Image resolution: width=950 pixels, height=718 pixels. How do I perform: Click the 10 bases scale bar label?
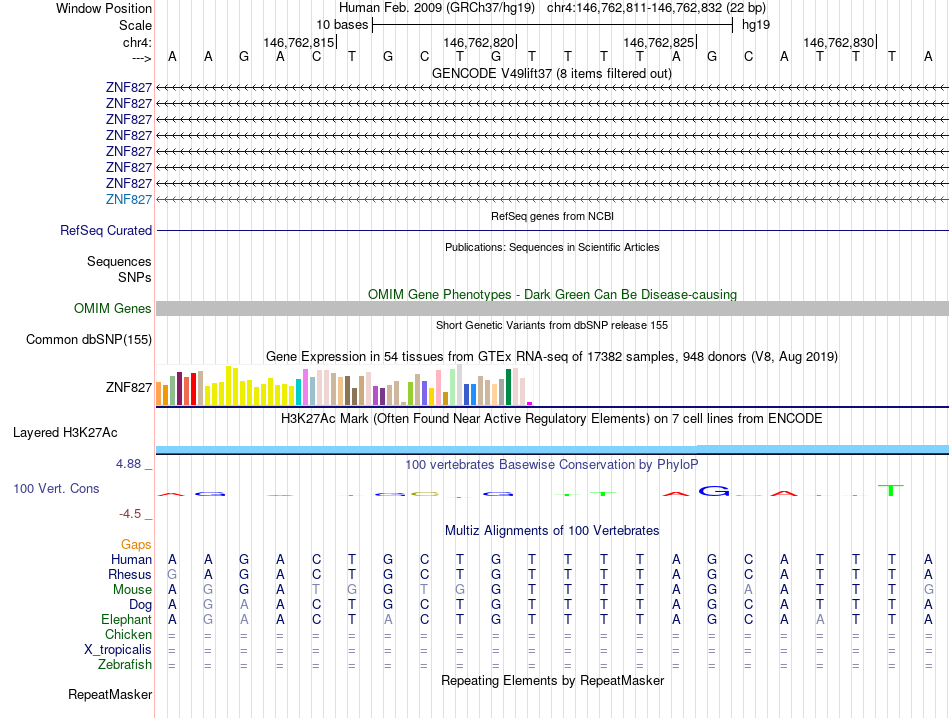pyautogui.click(x=342, y=25)
